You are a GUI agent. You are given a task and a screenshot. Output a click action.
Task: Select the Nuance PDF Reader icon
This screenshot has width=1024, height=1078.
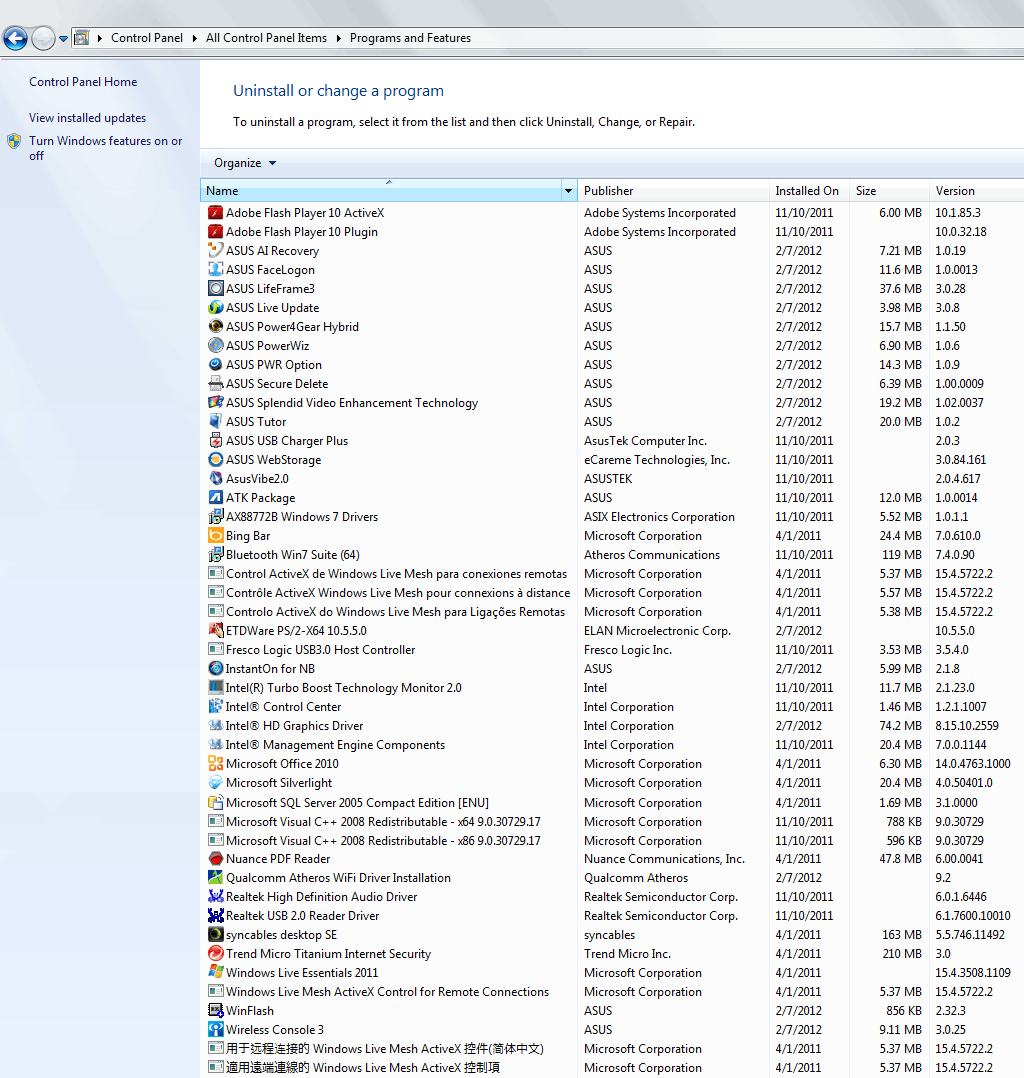pos(216,859)
